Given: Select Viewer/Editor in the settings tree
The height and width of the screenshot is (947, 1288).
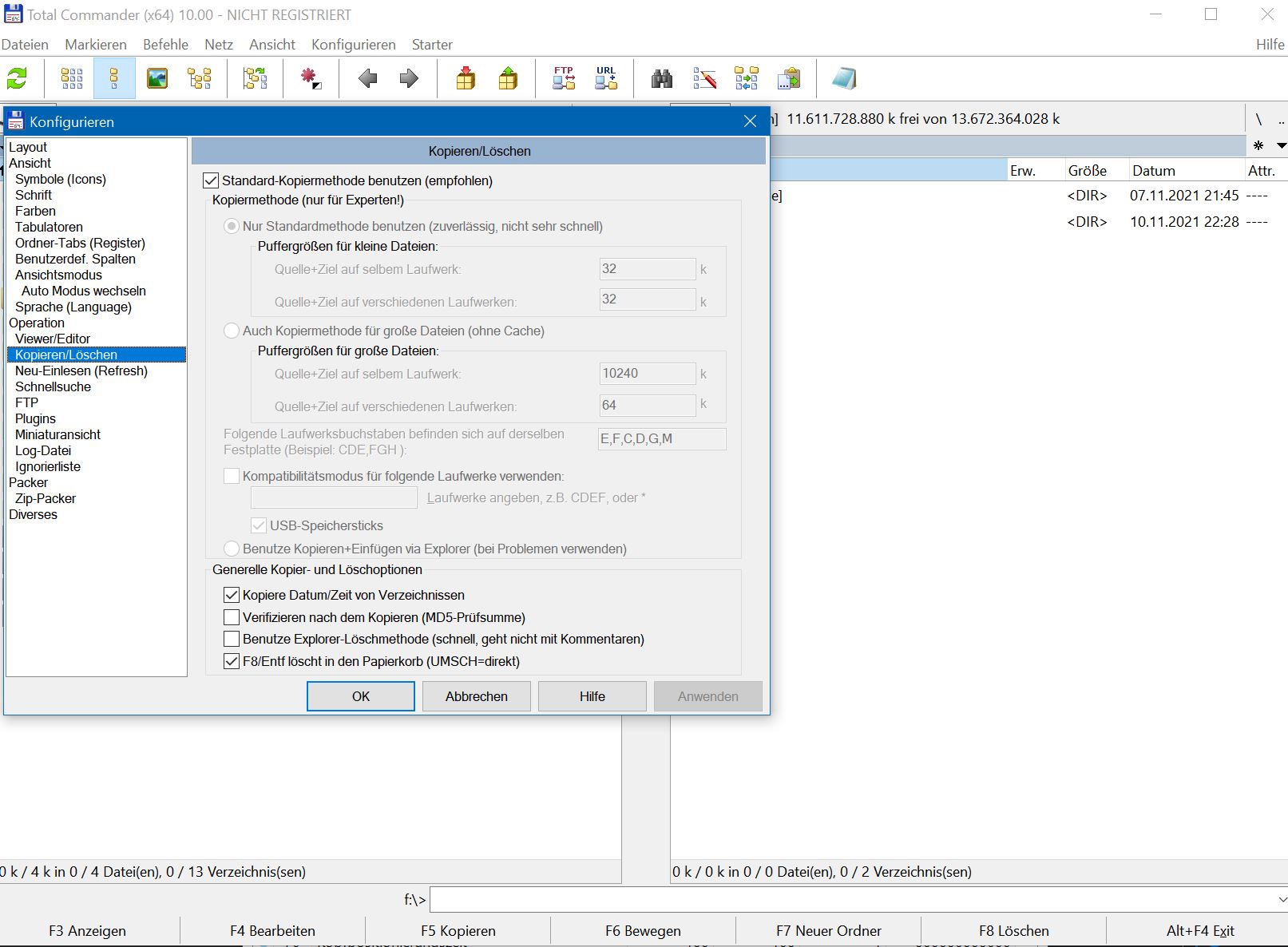Looking at the screenshot, I should tap(53, 339).
